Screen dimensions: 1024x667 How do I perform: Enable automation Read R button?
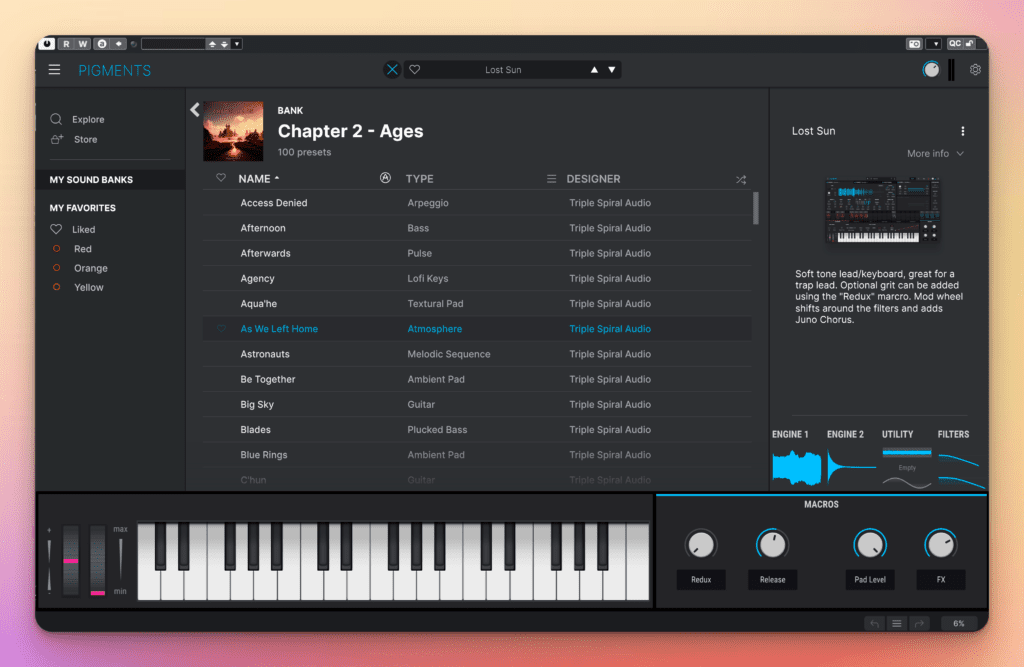coord(66,44)
